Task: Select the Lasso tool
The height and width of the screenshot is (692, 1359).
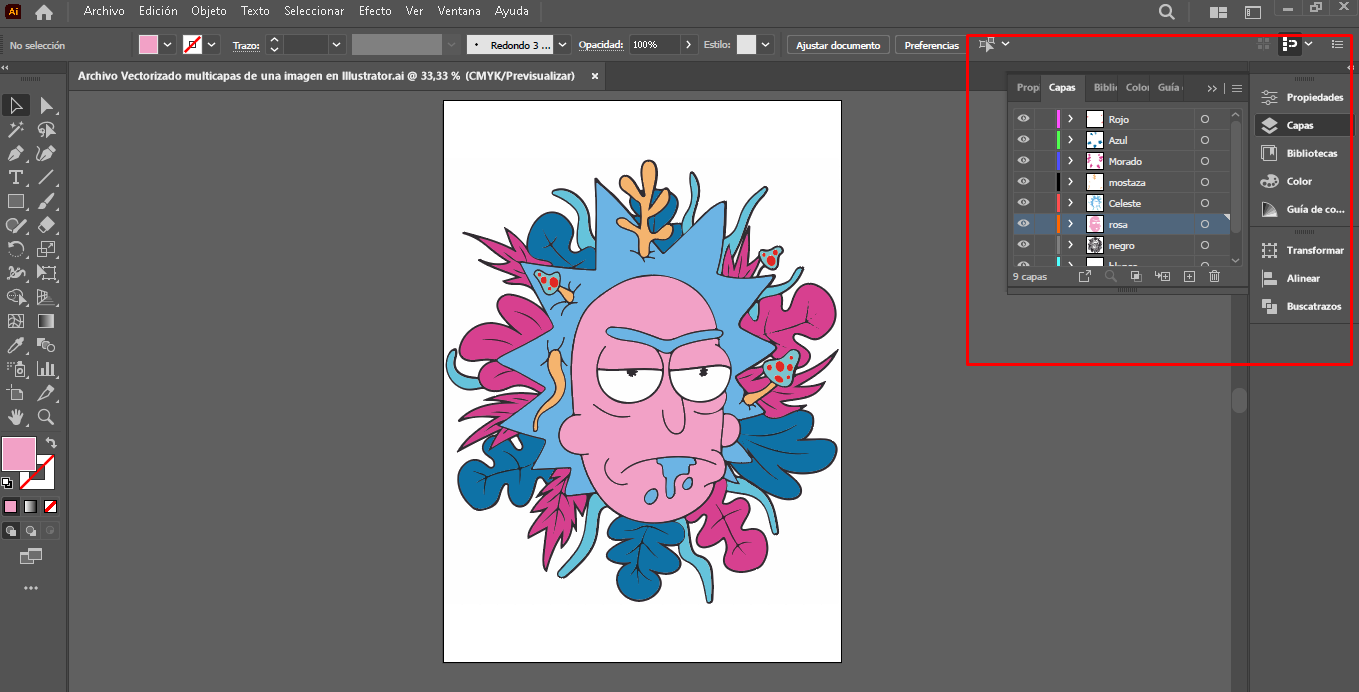Action: click(x=46, y=129)
